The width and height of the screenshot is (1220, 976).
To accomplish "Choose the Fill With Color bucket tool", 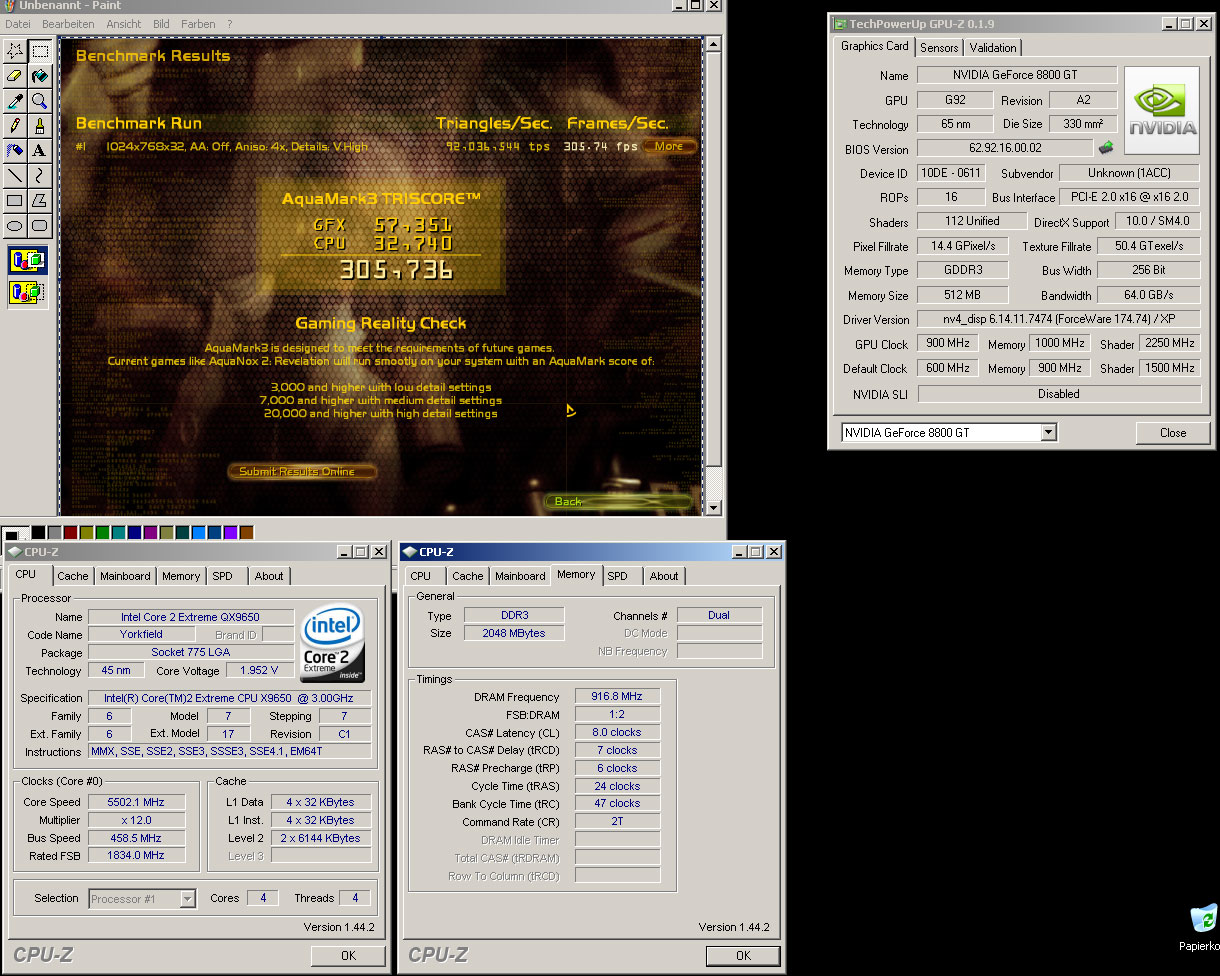I will coord(39,75).
